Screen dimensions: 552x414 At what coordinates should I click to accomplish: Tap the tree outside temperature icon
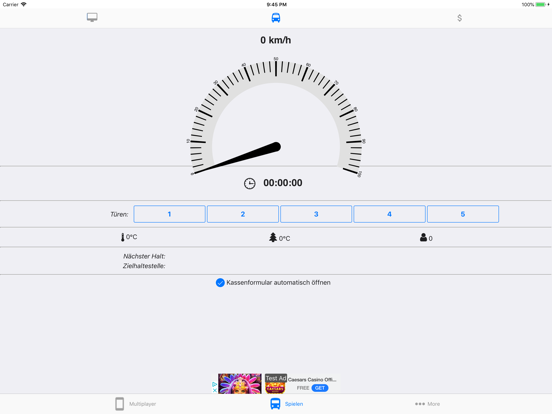(273, 238)
